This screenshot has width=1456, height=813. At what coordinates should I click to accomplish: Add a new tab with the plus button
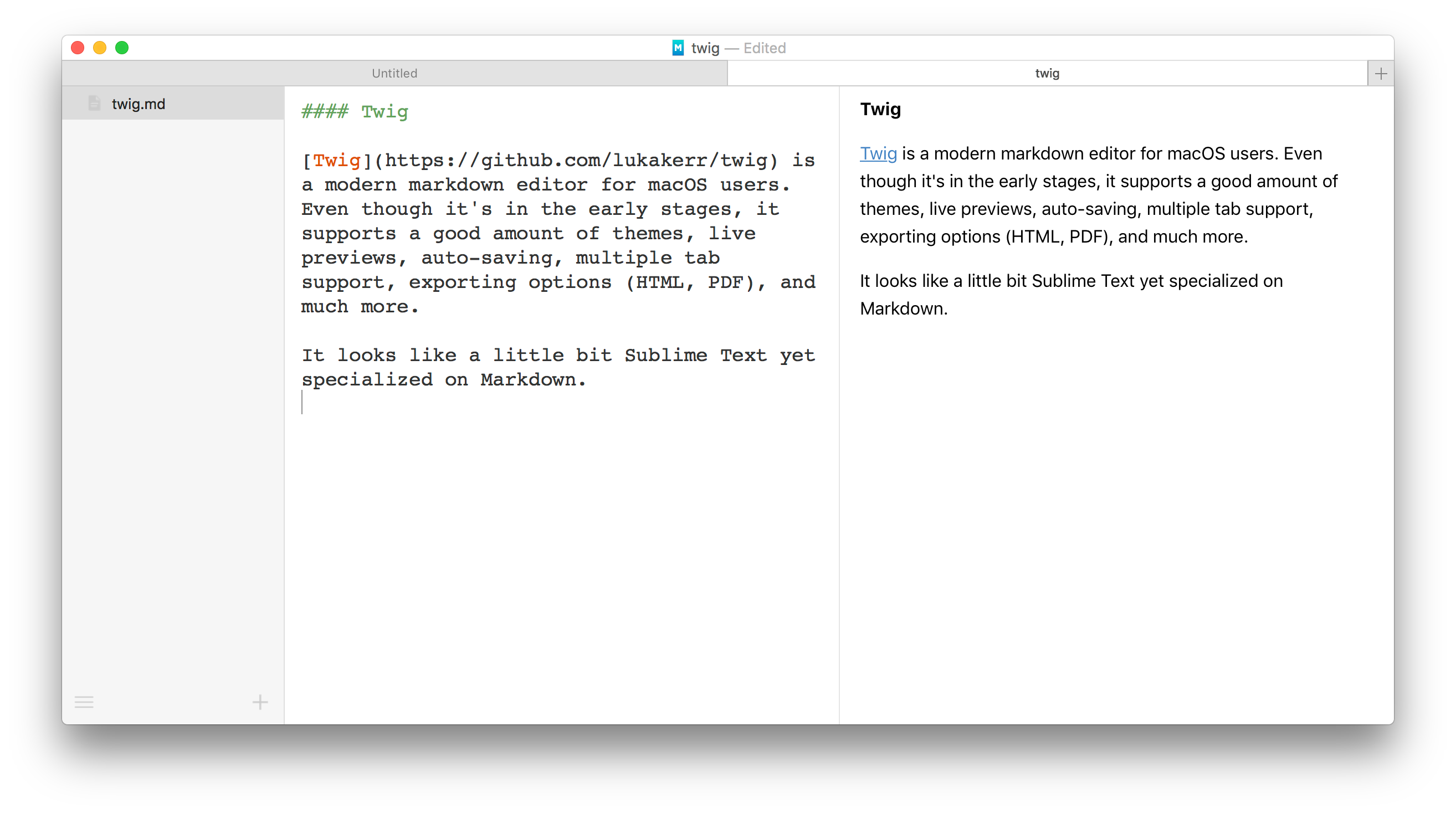(1381, 74)
